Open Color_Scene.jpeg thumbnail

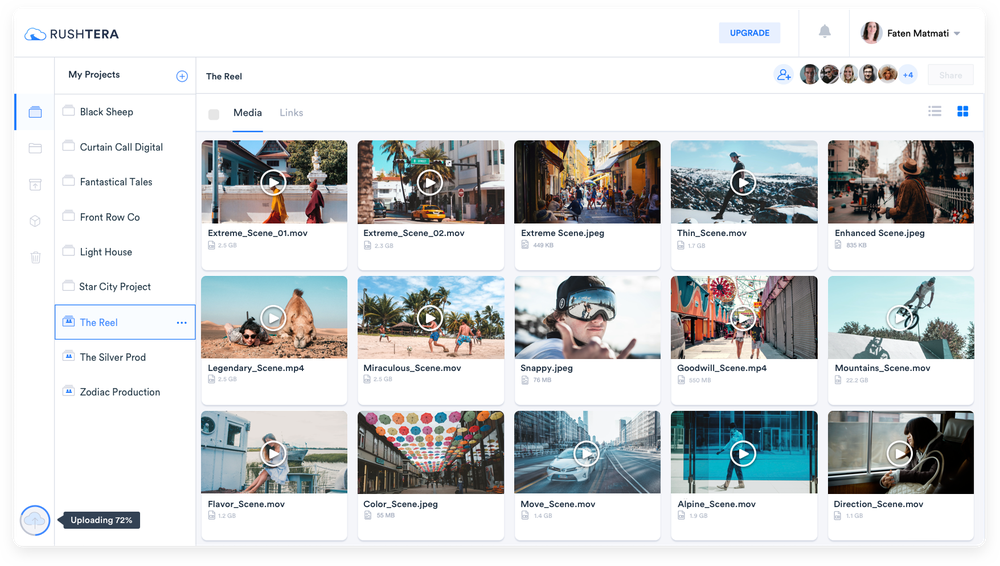[430, 452]
